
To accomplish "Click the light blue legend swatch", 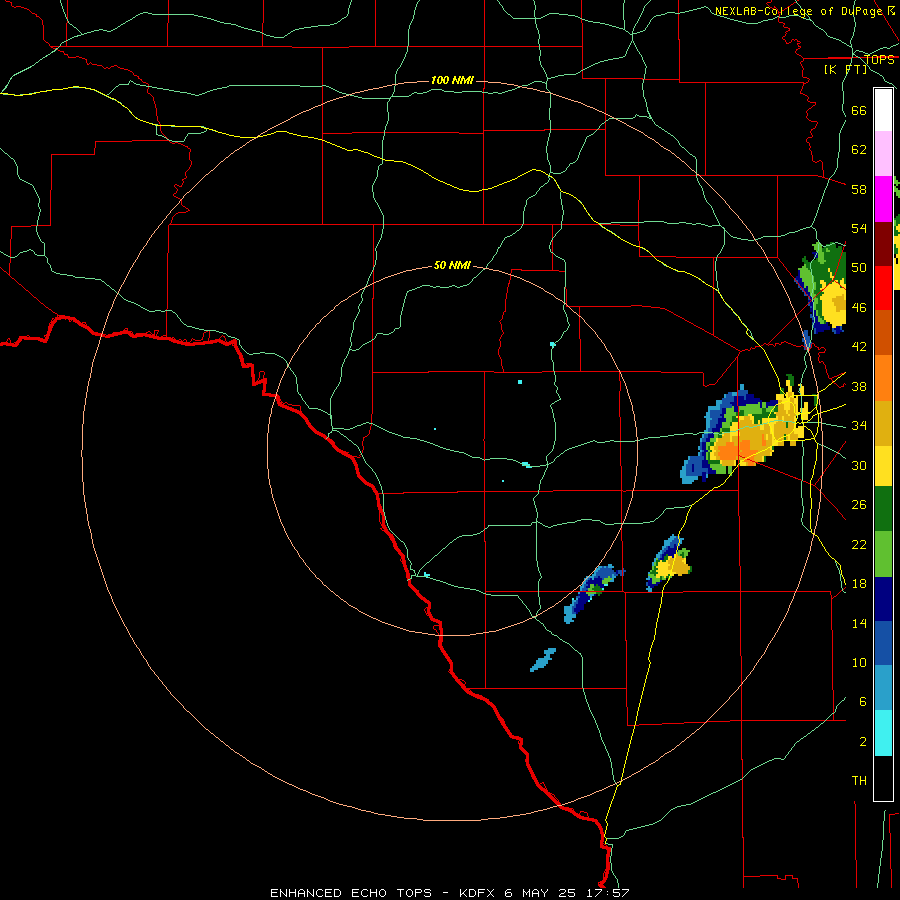I will (883, 688).
